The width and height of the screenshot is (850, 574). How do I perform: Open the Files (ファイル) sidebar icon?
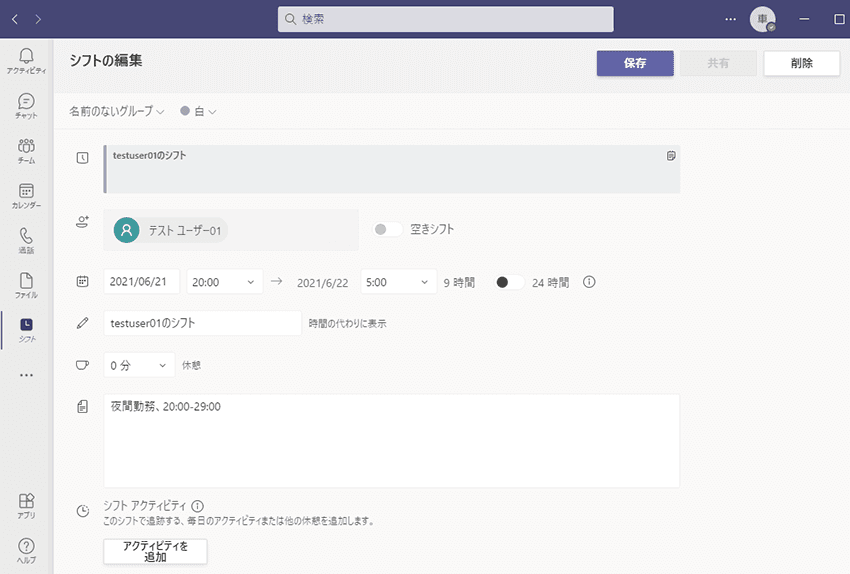pos(26,286)
